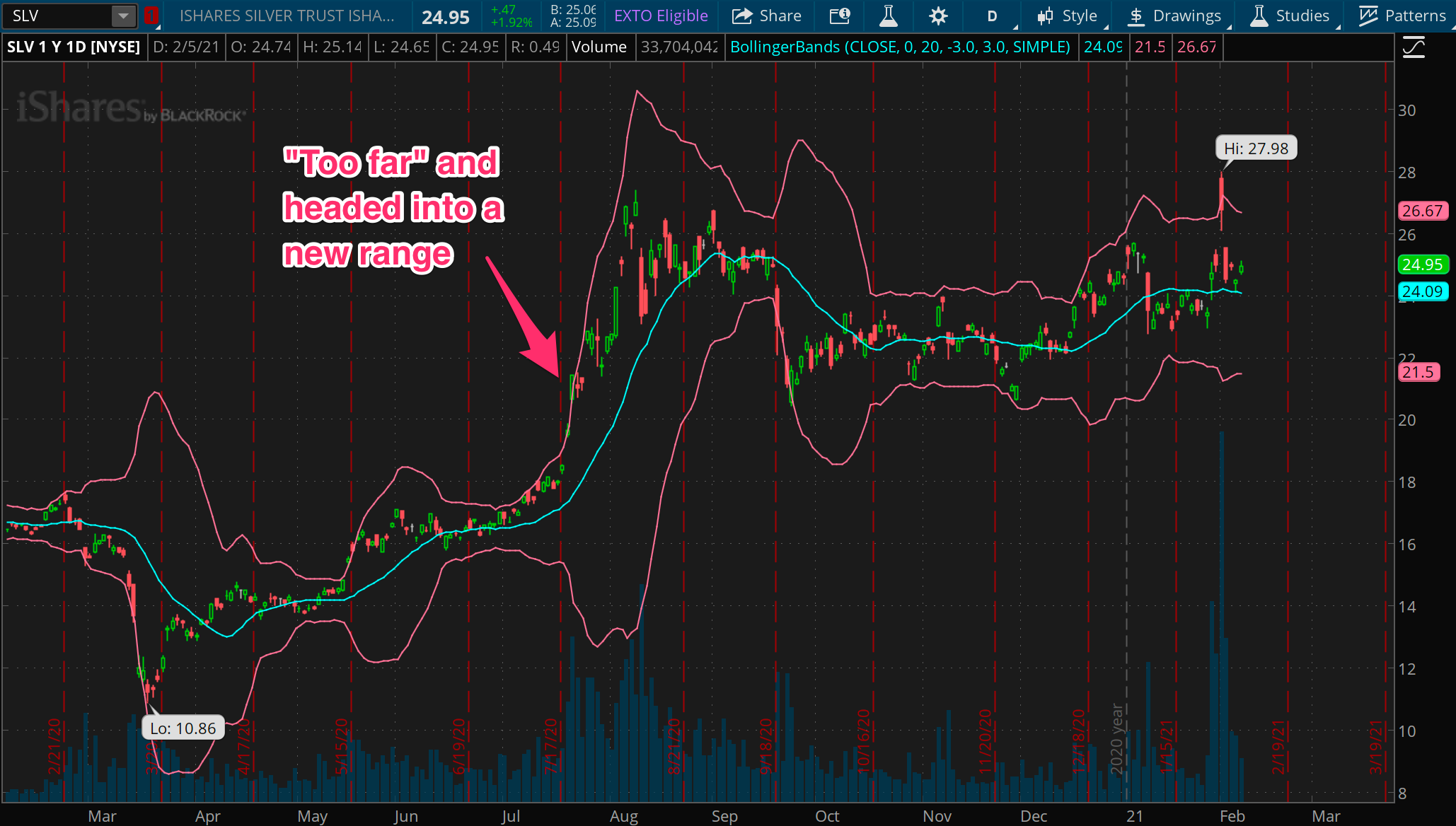The height and width of the screenshot is (826, 1456).
Task: Click the 2020 year divider label
Action: 1116,739
